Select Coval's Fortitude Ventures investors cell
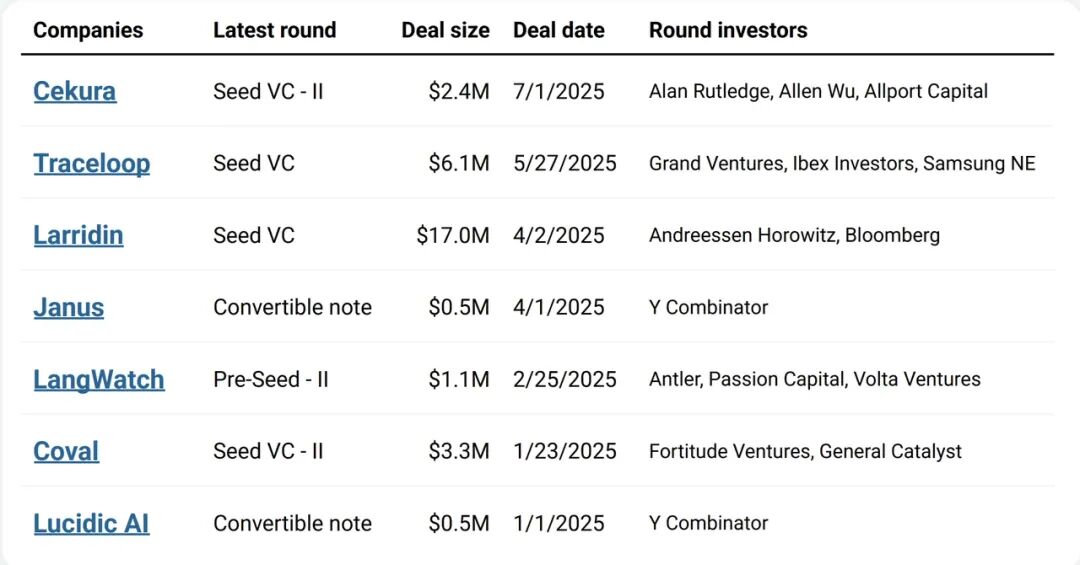Viewport: 1080px width, 565px height. [805, 451]
